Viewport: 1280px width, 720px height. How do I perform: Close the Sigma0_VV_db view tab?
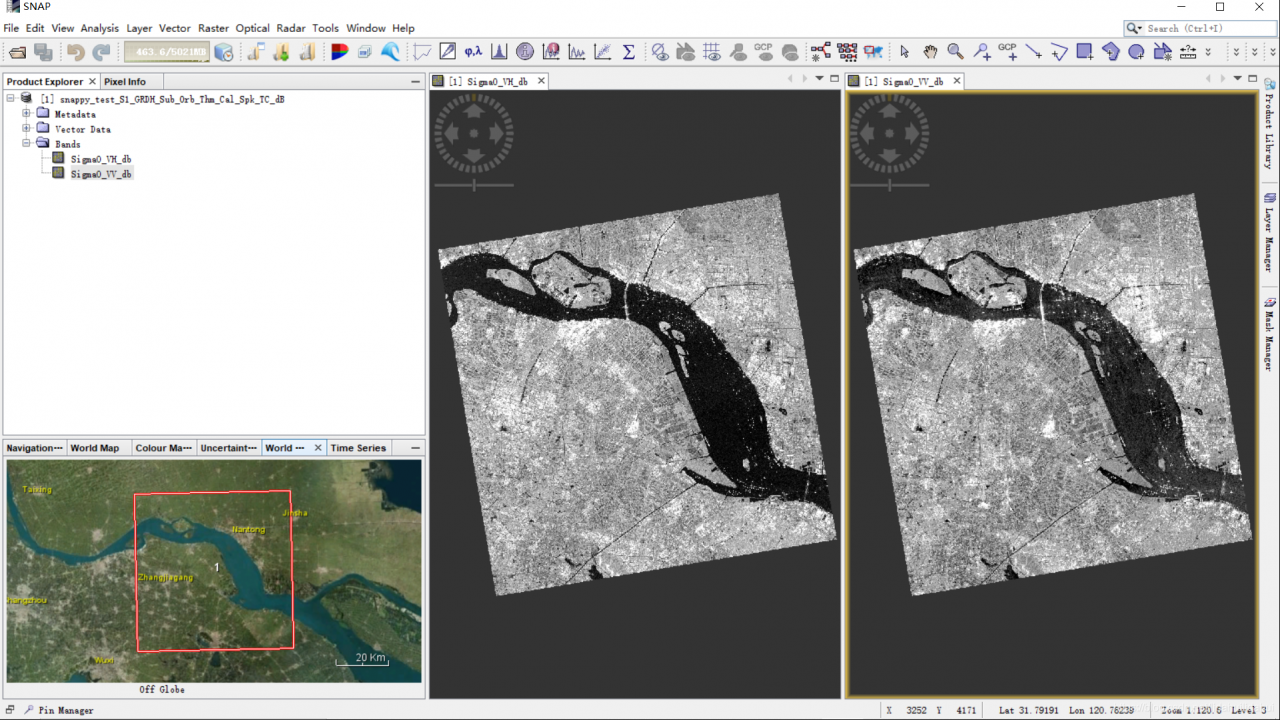click(957, 81)
